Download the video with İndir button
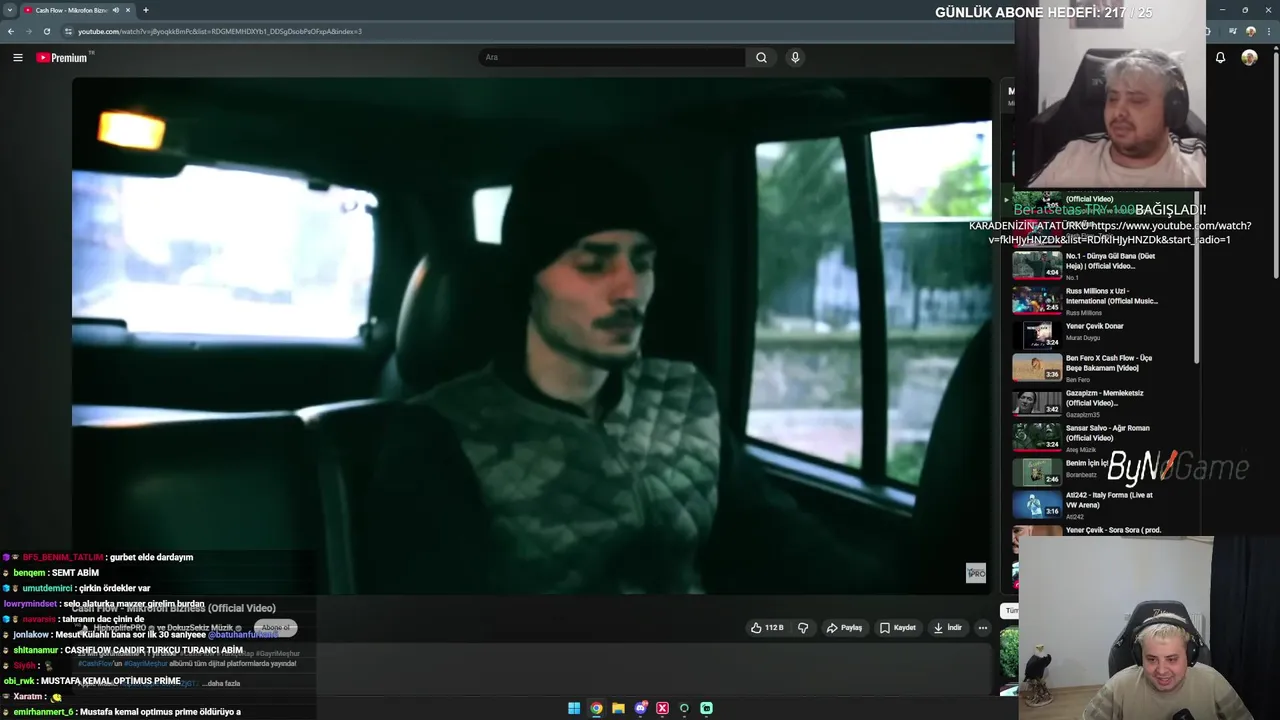1280x720 pixels. (x=948, y=628)
